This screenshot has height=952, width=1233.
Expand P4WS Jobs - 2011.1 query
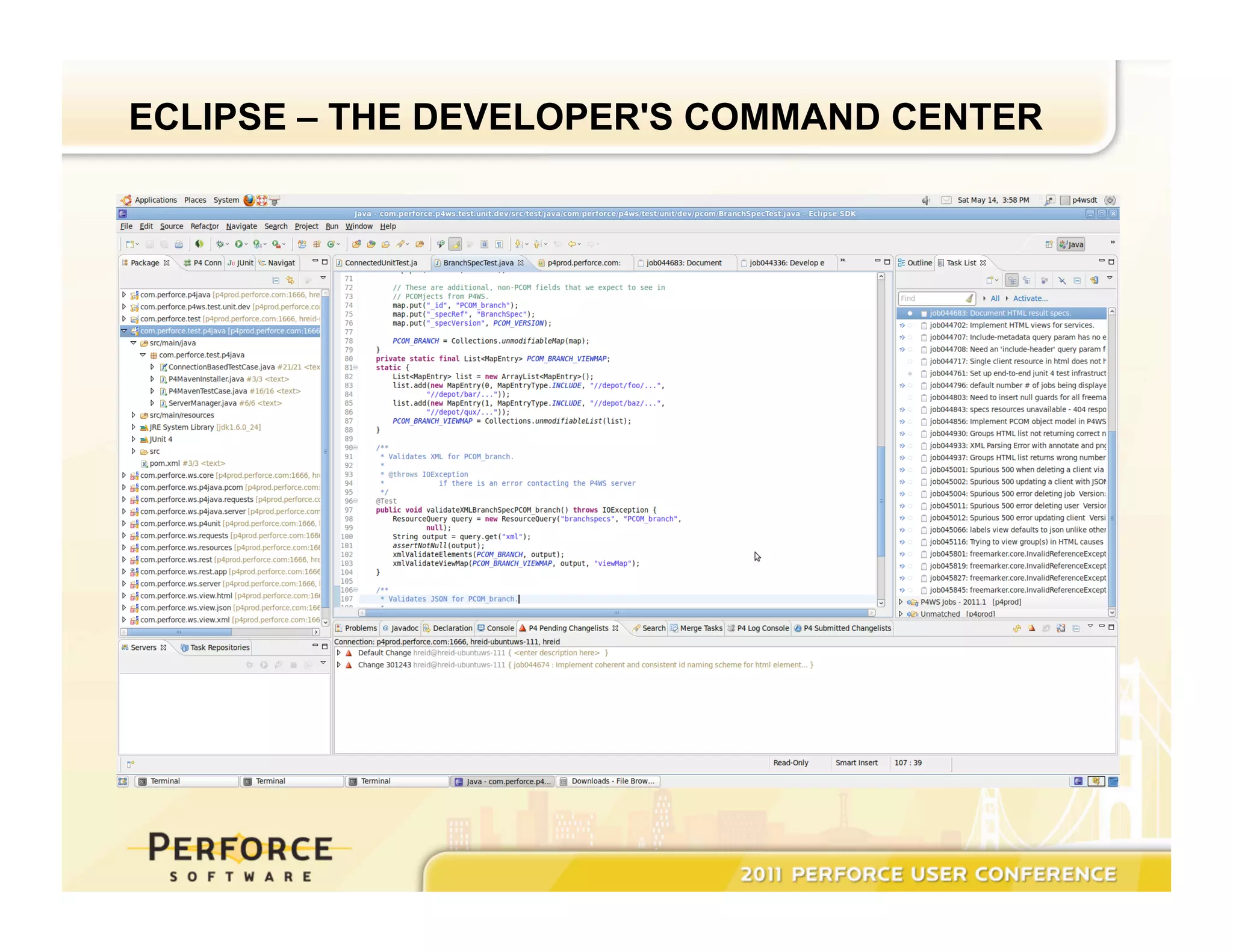tap(901, 602)
